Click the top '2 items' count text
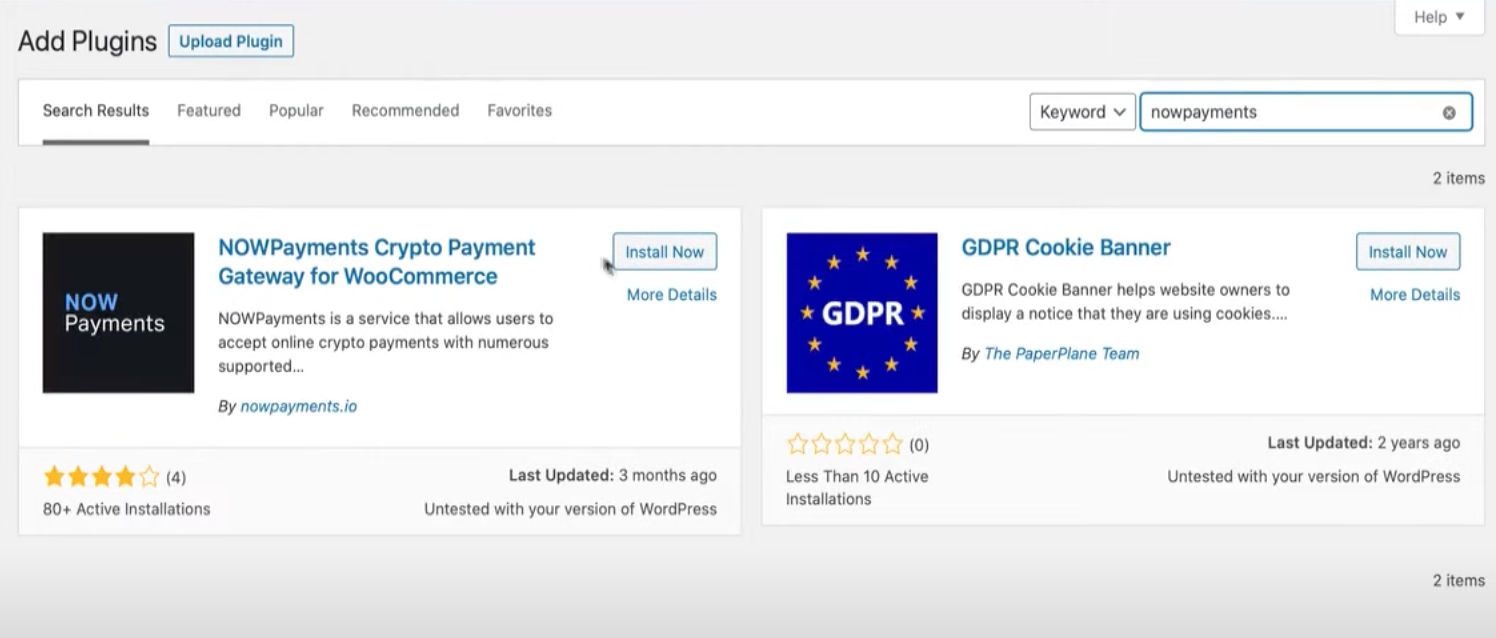The image size is (1496, 638). pyautogui.click(x=1459, y=178)
